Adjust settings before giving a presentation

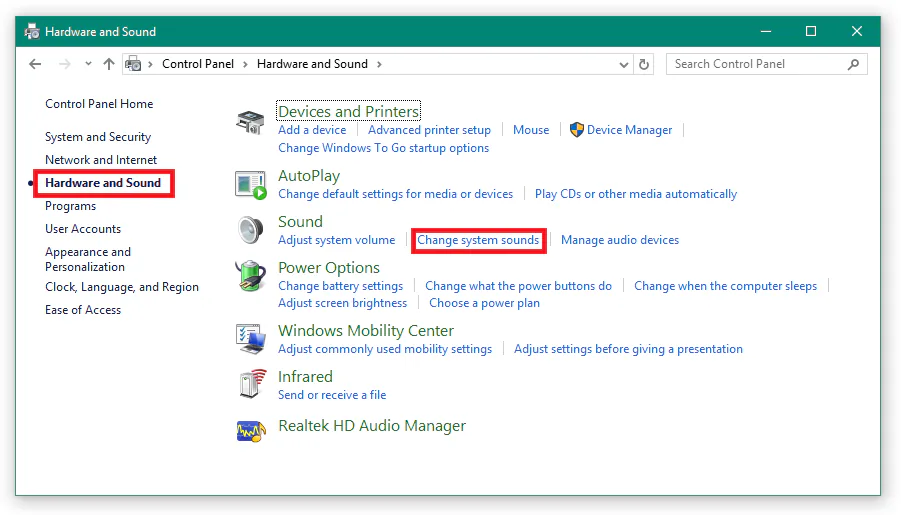tap(628, 349)
